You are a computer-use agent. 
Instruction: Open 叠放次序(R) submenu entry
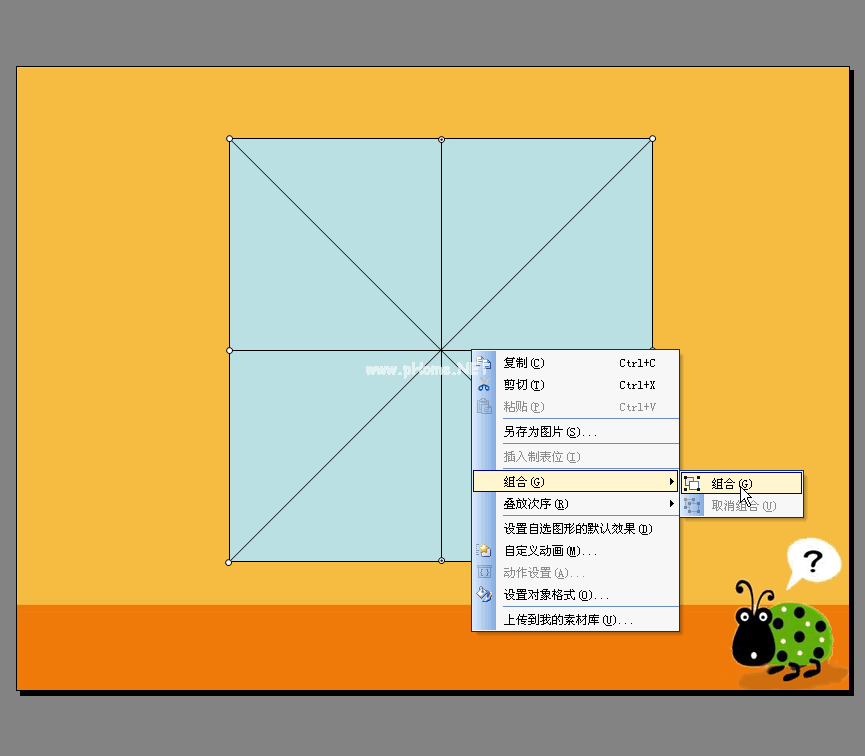576,504
